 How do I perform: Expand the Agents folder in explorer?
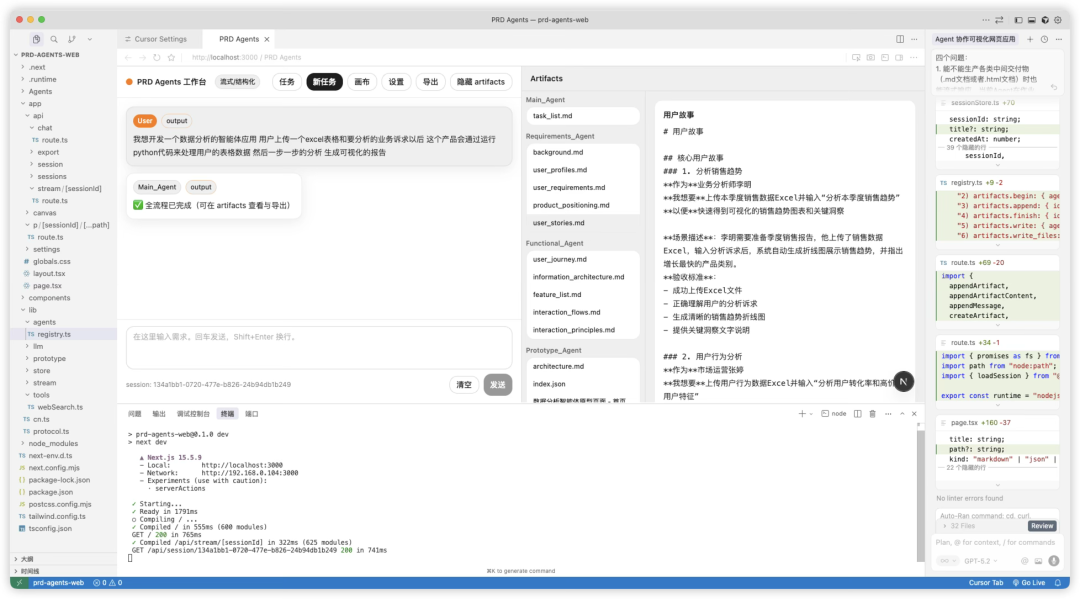pos(40,91)
